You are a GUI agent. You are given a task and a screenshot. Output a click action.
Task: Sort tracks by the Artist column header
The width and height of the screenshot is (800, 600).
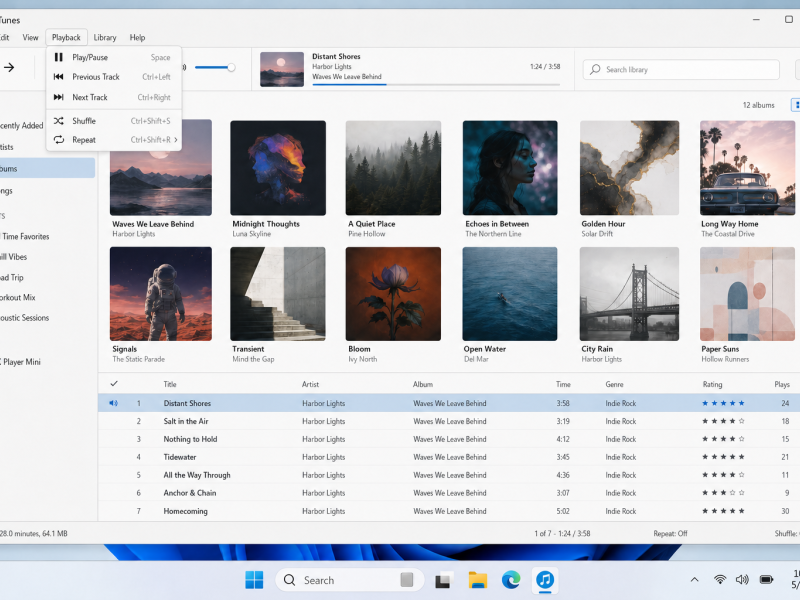coord(310,384)
